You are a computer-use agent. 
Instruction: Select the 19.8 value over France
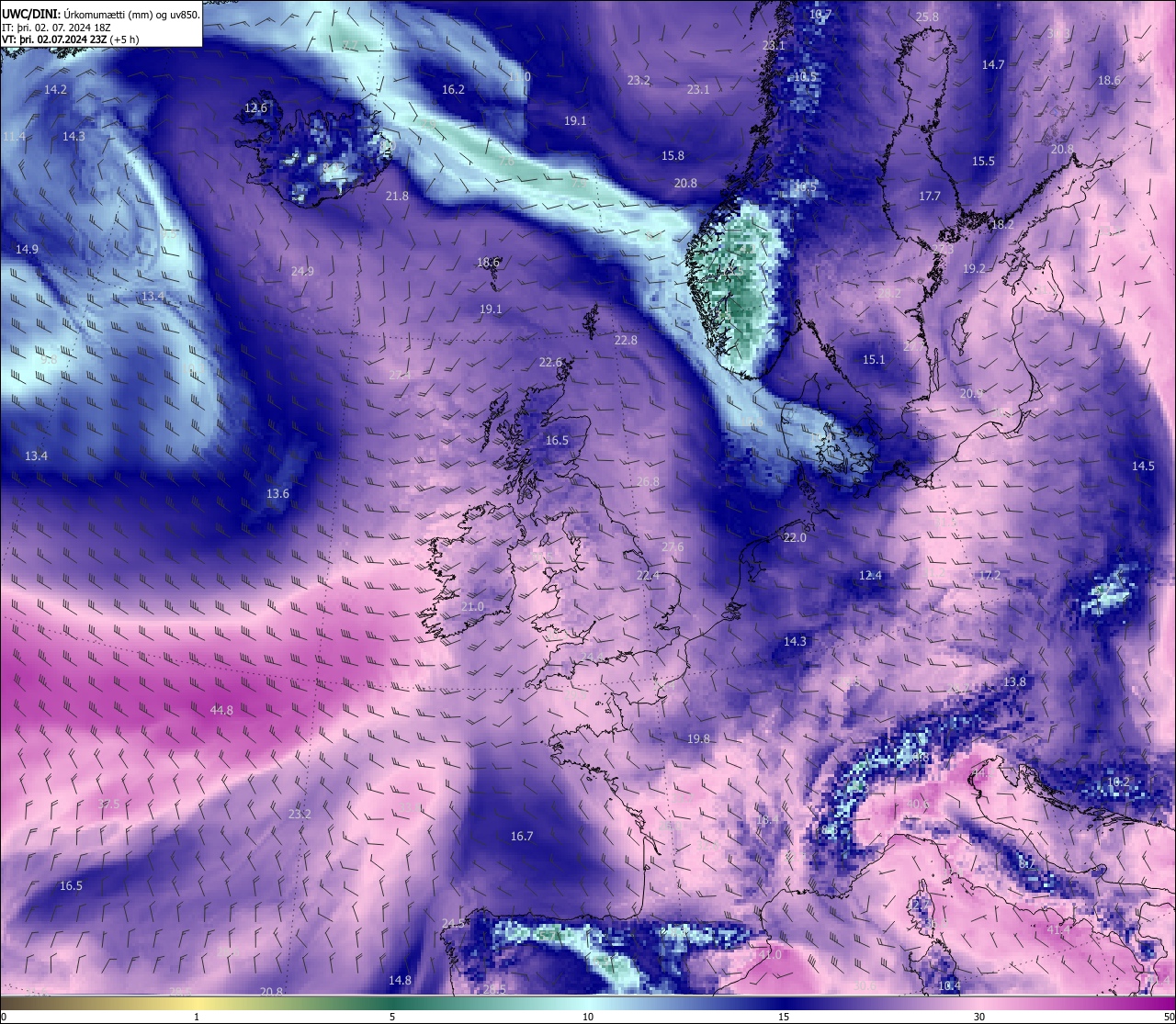pyautogui.click(x=698, y=738)
